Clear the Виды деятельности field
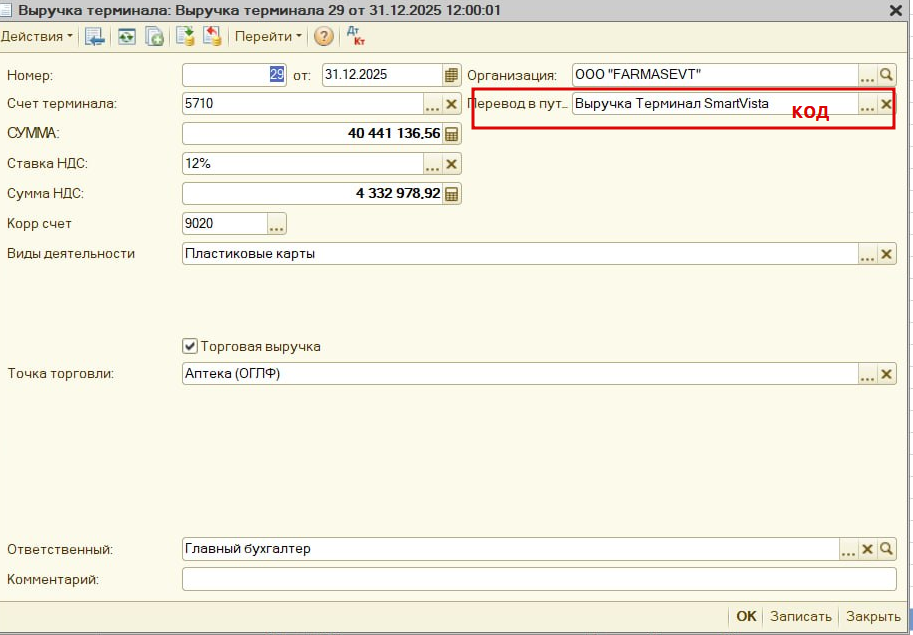Image resolution: width=913 pixels, height=635 pixels. pyautogui.click(x=886, y=254)
